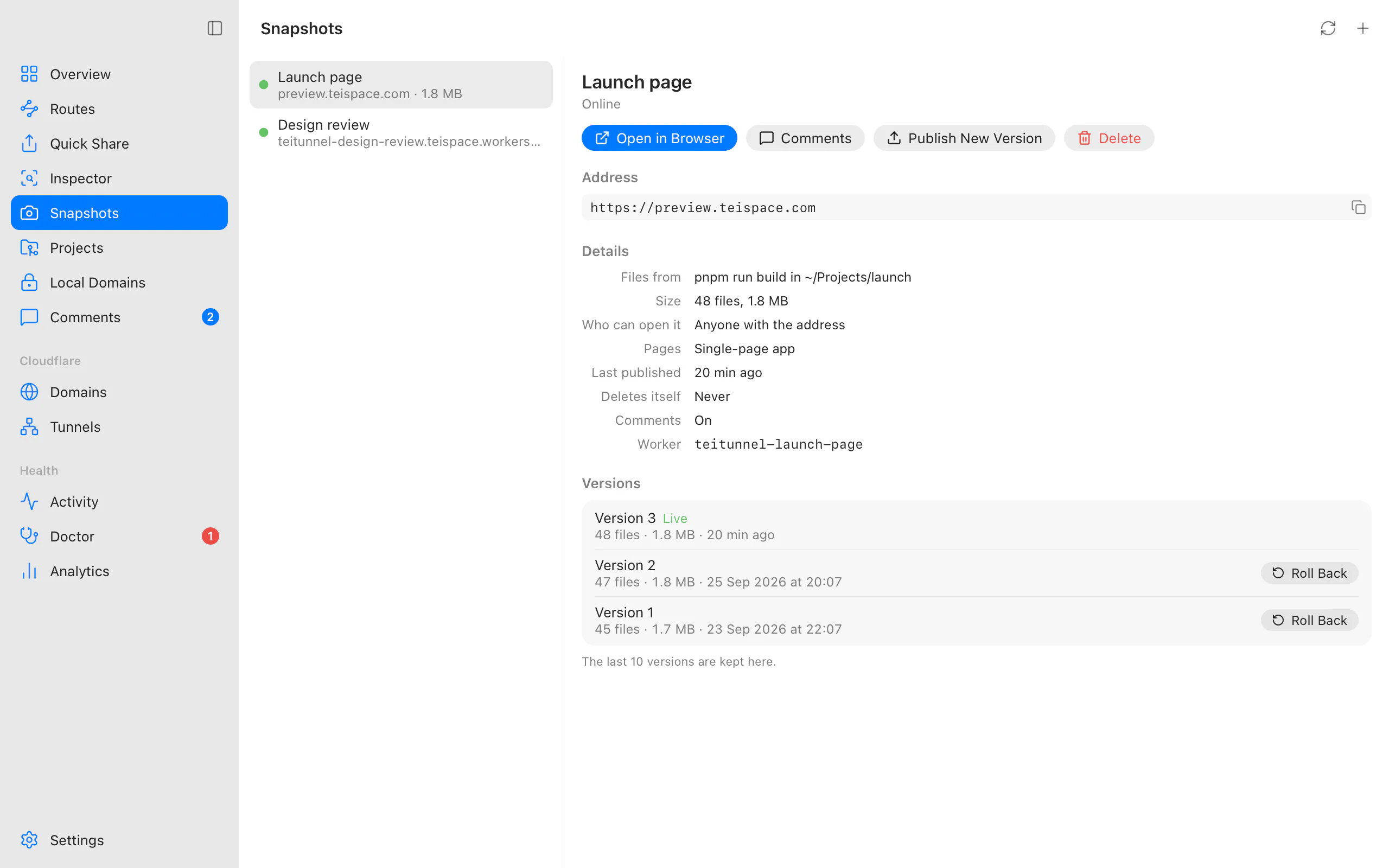The image size is (1389, 868).
Task: Open Quick Share
Action: click(119, 144)
